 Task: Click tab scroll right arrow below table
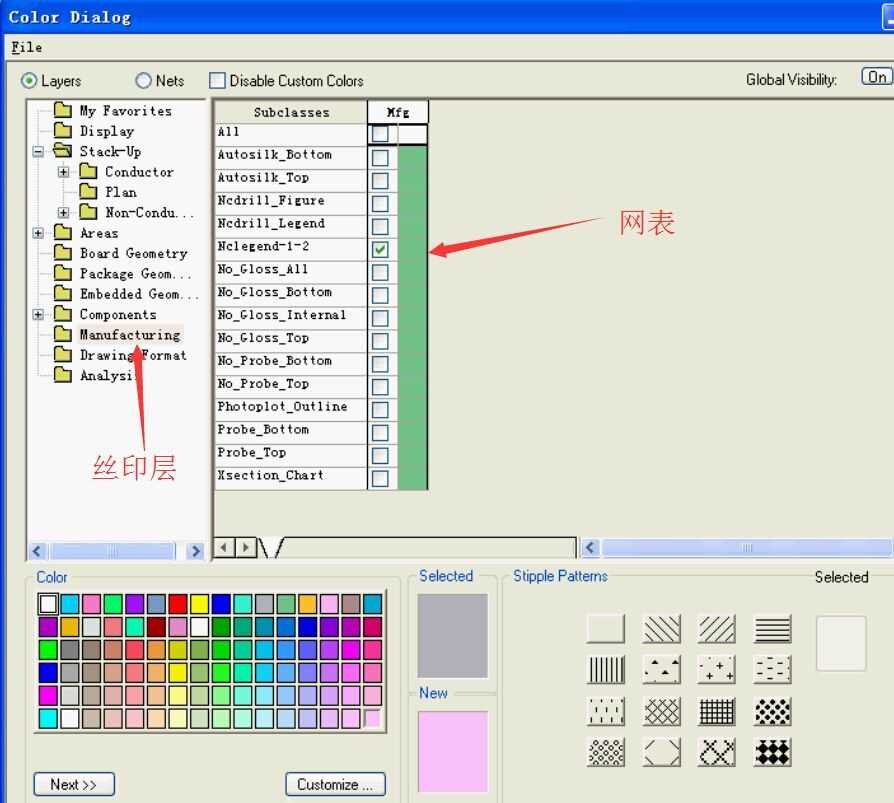tap(246, 548)
